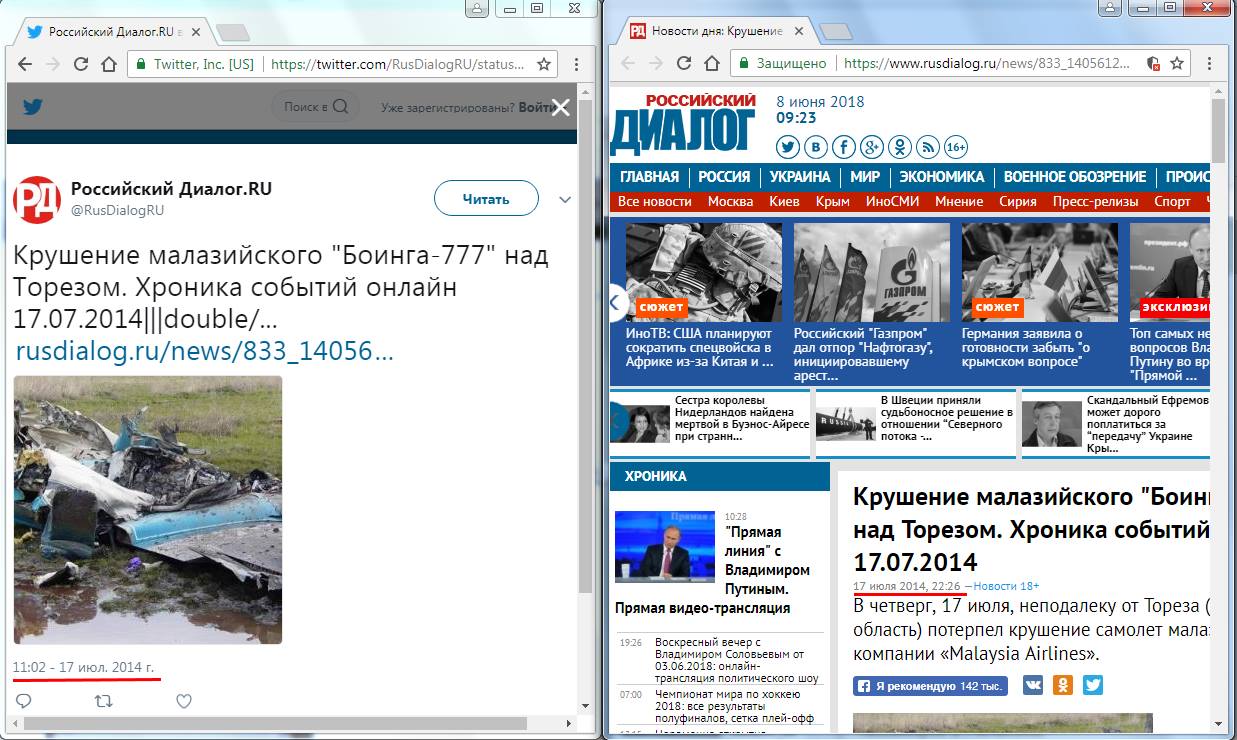Screen dimensions: 1237x740
Task: Select Все новости in red submenu
Action: pyautogui.click(x=655, y=201)
